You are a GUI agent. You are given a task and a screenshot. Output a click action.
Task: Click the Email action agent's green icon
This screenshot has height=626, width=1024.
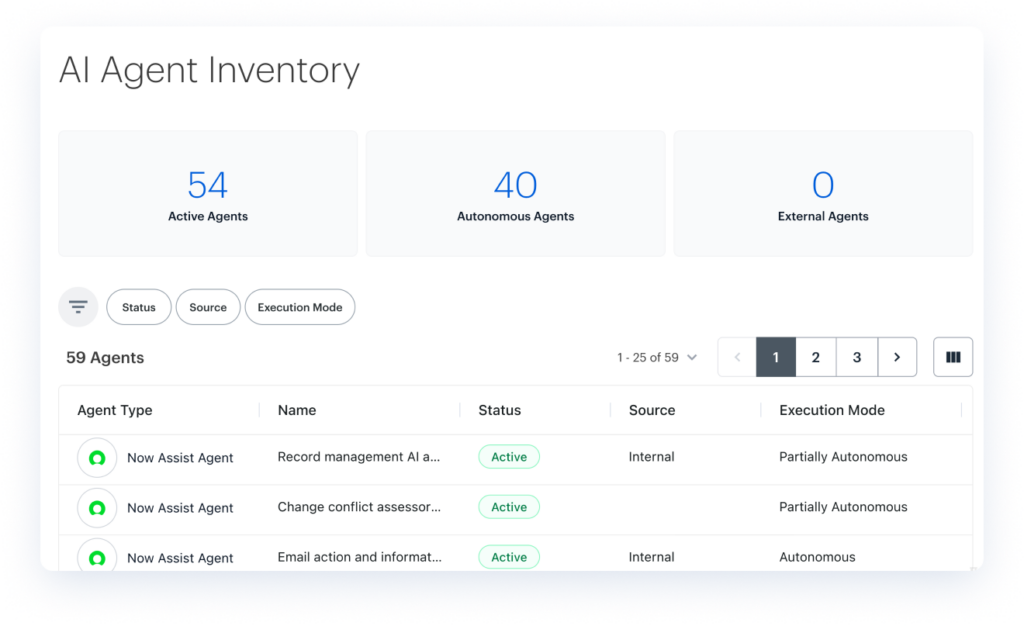[x=97, y=557]
